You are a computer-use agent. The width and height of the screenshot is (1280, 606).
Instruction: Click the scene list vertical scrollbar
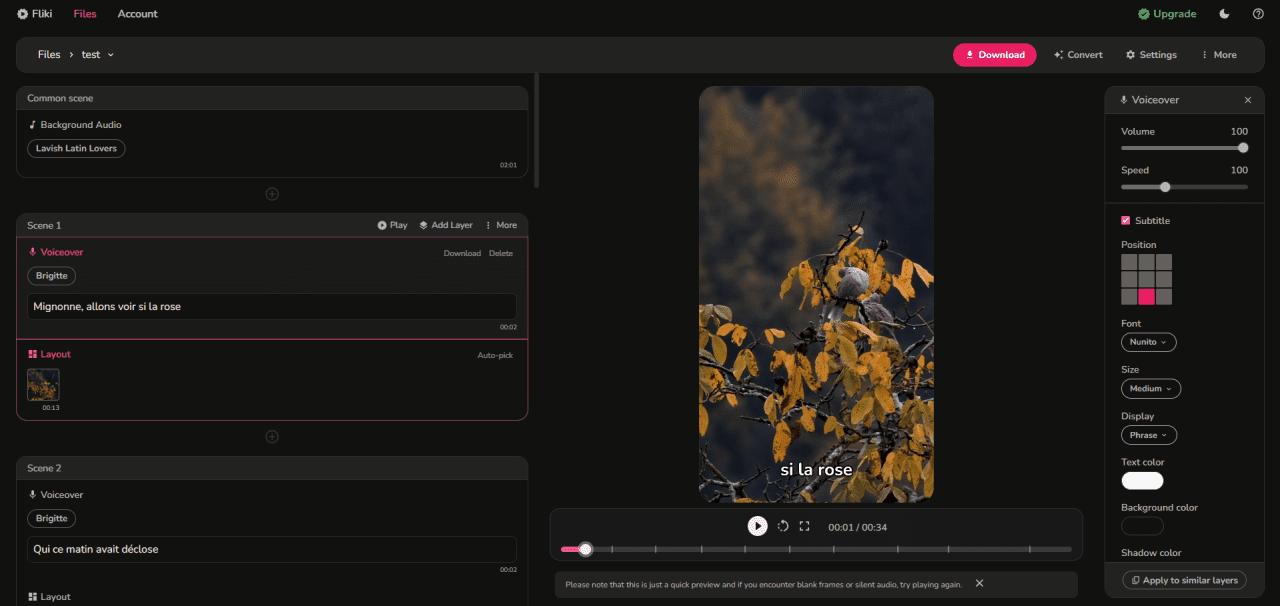coord(538,130)
